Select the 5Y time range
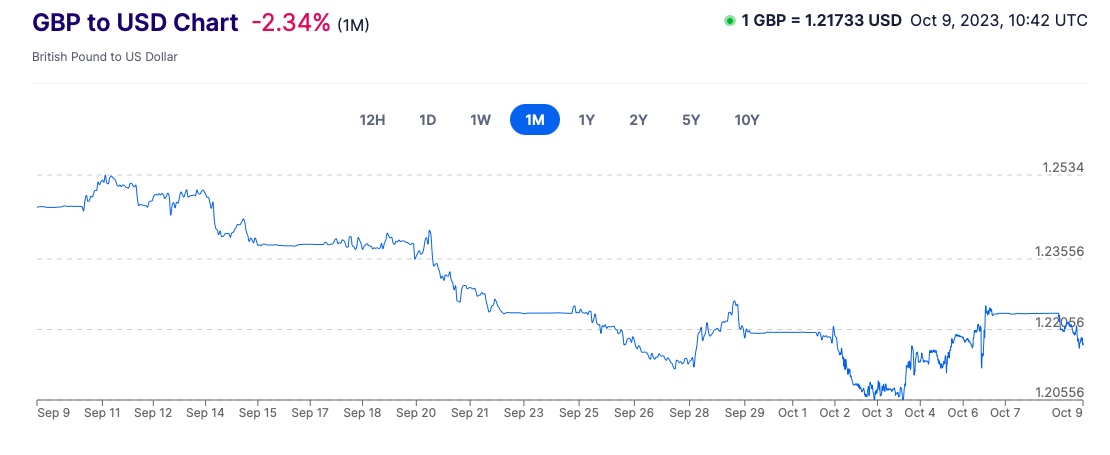1110x455 pixels. [x=691, y=120]
